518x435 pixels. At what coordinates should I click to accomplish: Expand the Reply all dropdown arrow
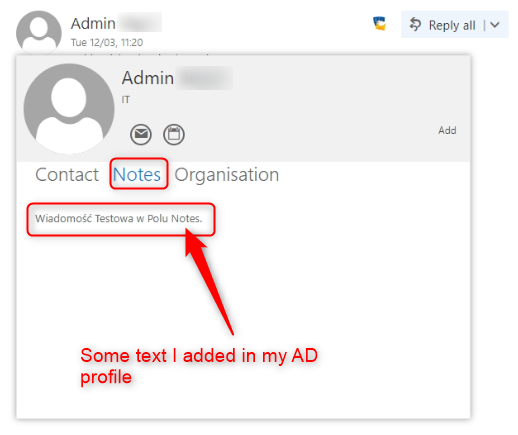pos(495,25)
